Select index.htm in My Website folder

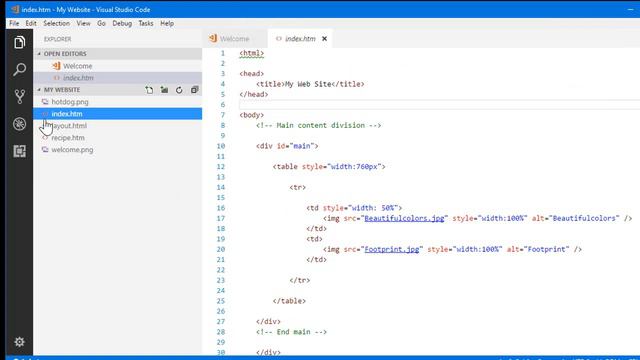pos(118,113)
